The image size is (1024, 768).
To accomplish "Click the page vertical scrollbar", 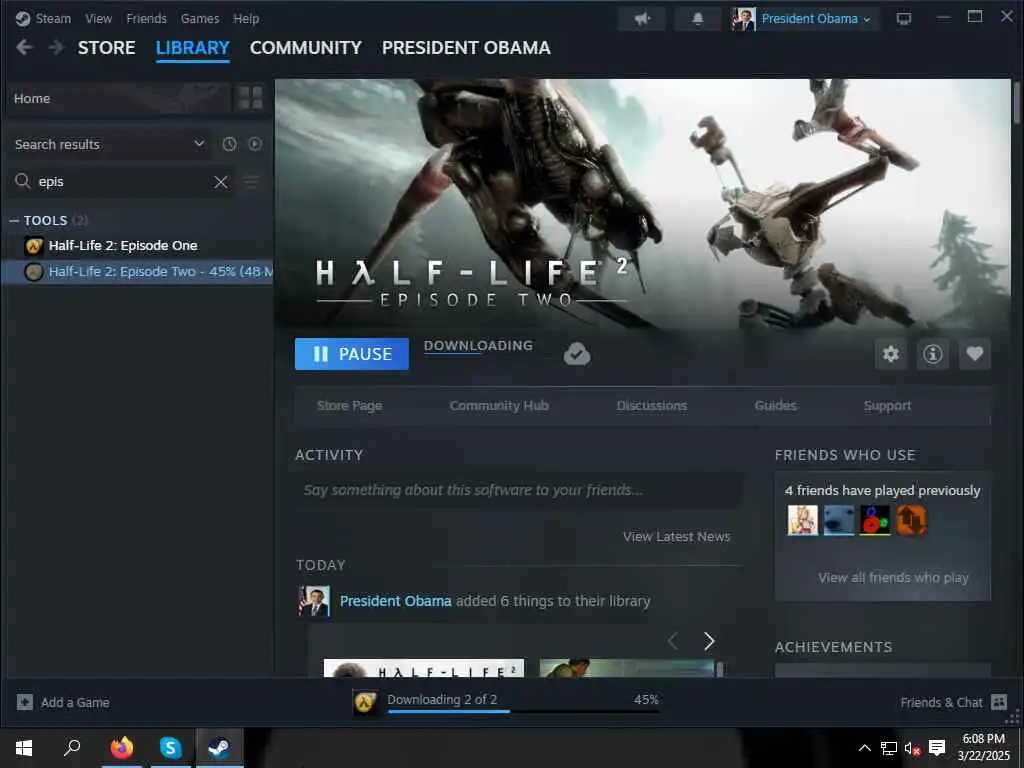I will 1017,101.
